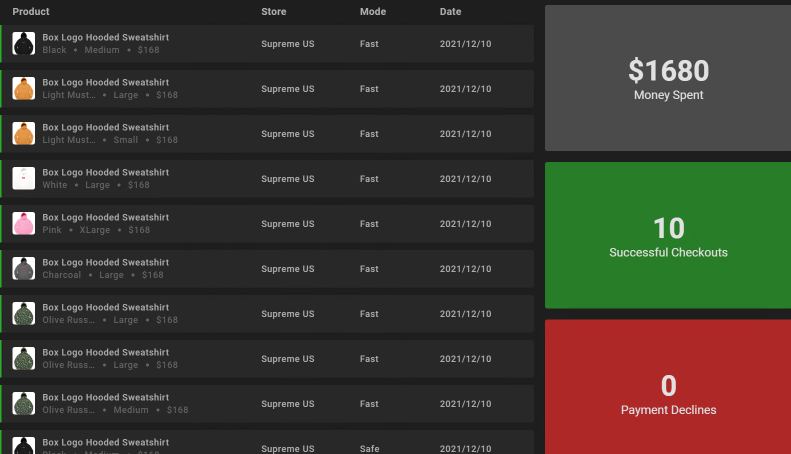Viewport: 791px width, 454px height.
Task: Click the 'Light Must... • Small • $168' details
Action: coord(110,140)
